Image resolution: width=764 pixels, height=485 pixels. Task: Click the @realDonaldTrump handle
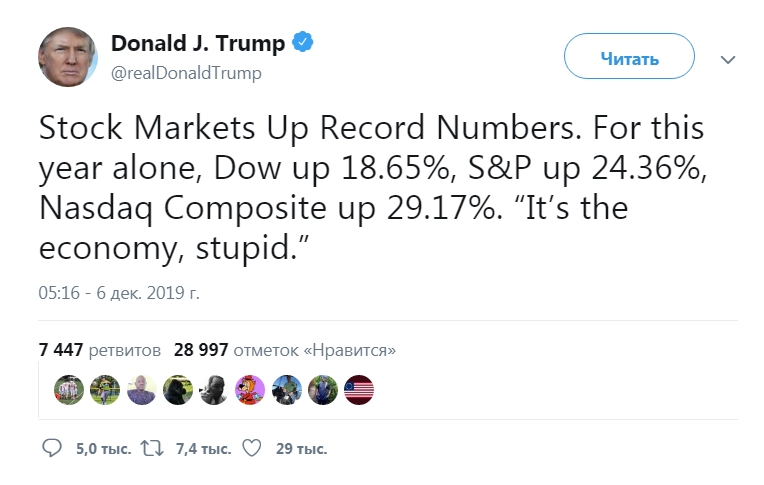[185, 73]
